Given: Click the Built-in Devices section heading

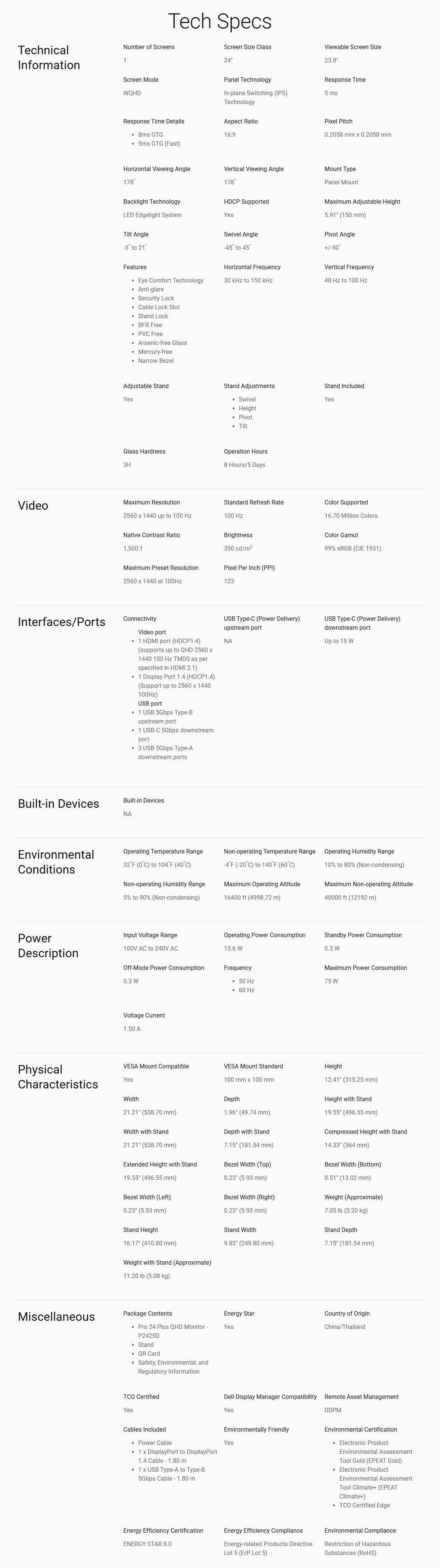Looking at the screenshot, I should [x=58, y=803].
